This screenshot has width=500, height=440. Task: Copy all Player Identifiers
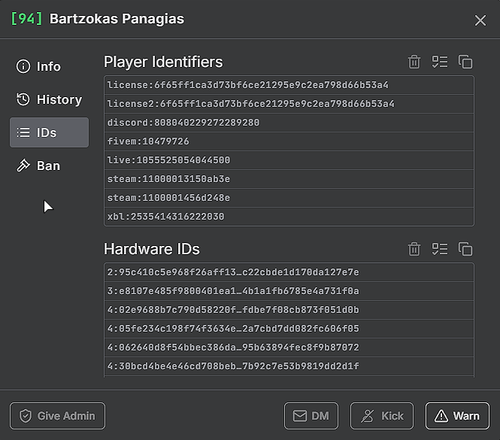click(465, 62)
